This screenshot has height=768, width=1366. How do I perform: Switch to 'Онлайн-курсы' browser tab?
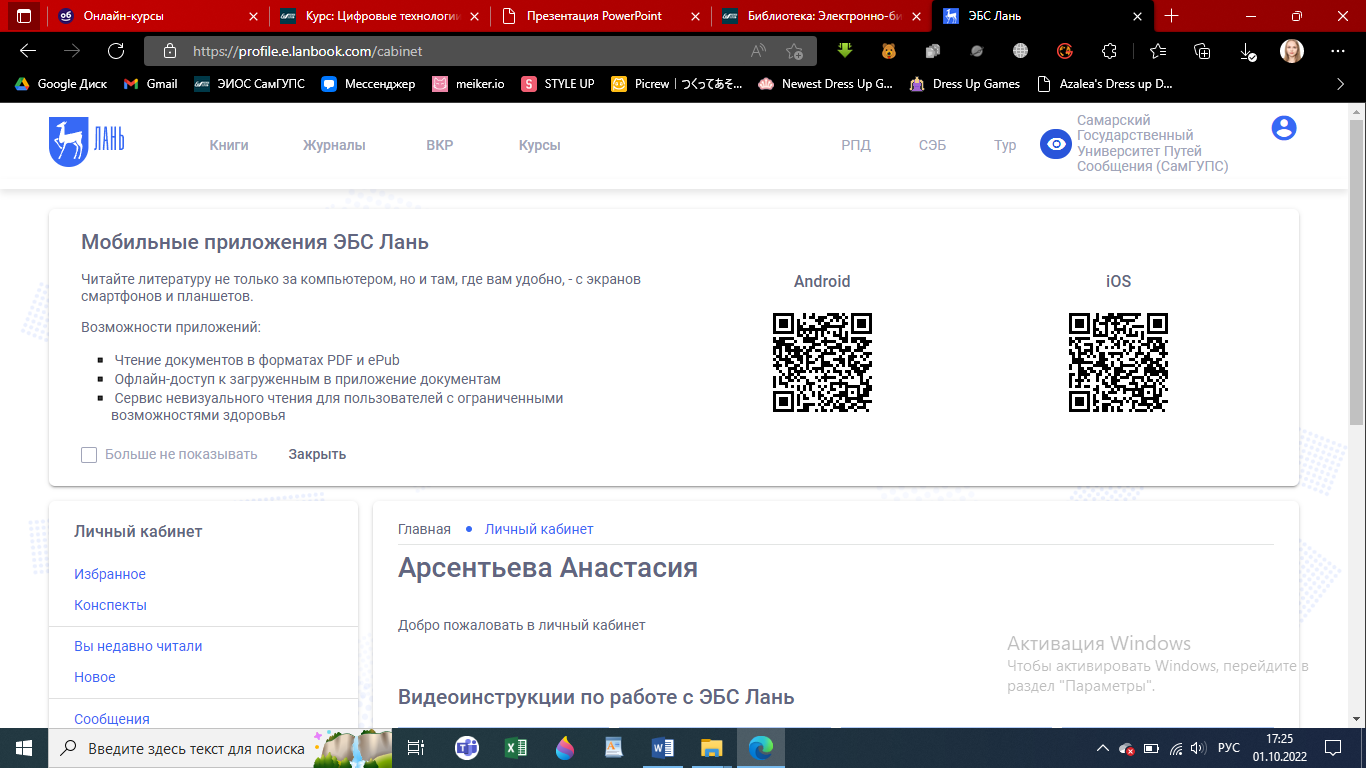coord(158,16)
